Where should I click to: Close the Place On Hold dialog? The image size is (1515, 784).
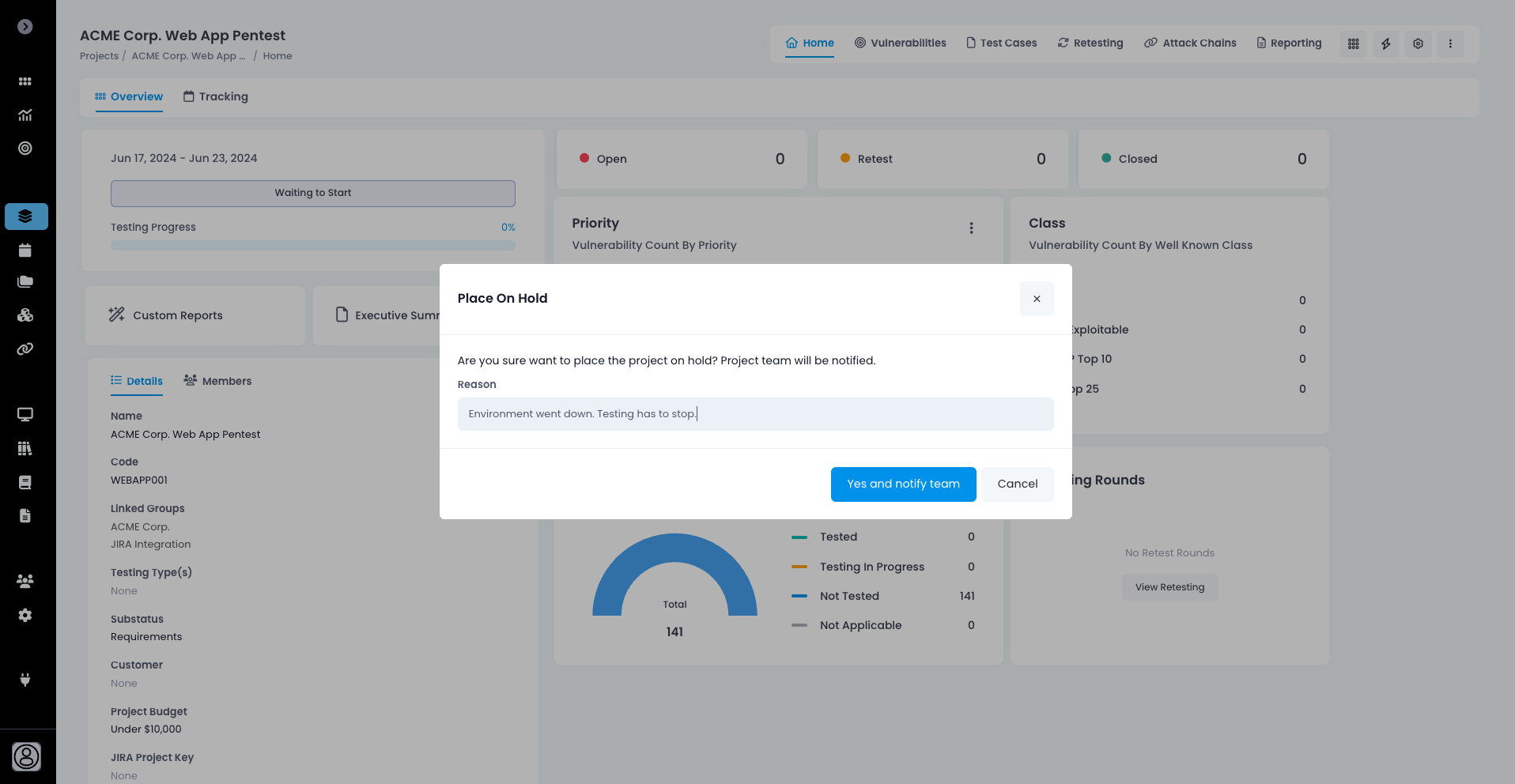click(x=1036, y=299)
